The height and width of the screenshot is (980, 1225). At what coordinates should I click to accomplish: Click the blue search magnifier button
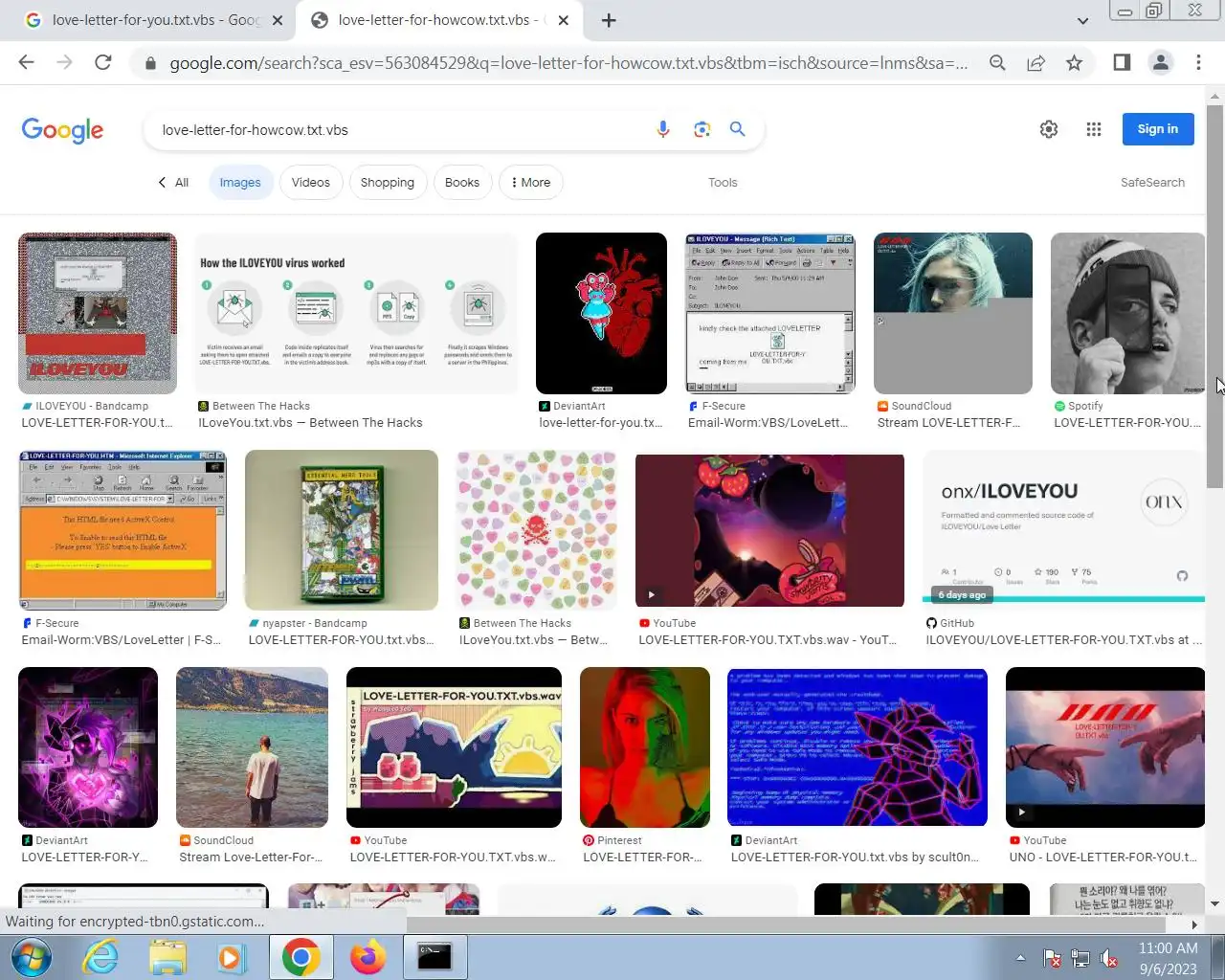pyautogui.click(x=737, y=129)
